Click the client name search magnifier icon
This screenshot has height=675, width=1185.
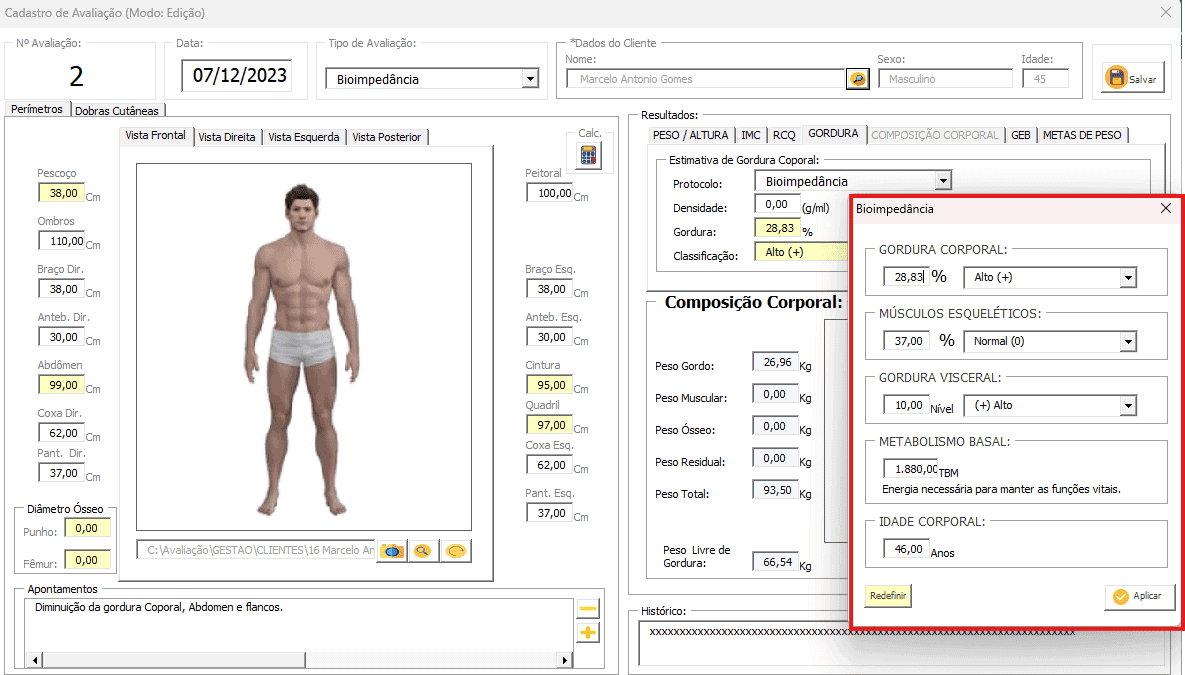point(857,79)
